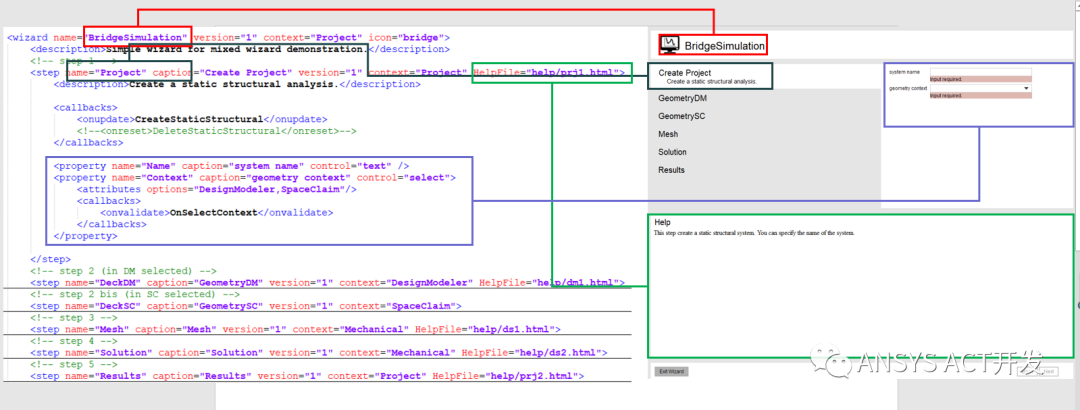Select the GeometryDM step in wizard
The height and width of the screenshot is (410, 1080).
683,99
